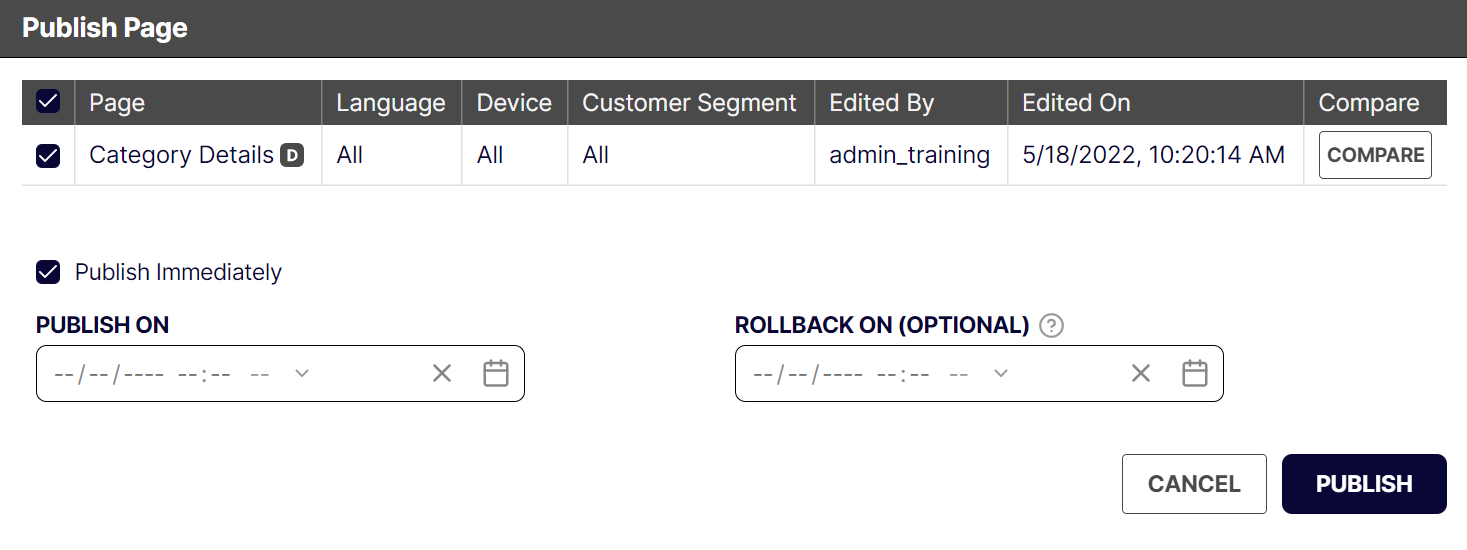Clear the Publish On date field

[x=442, y=373]
